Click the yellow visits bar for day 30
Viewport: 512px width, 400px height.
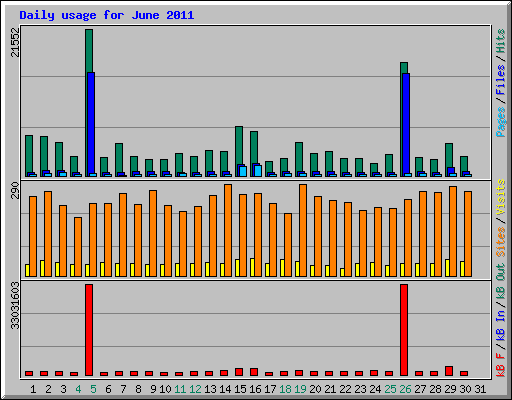click(463, 269)
